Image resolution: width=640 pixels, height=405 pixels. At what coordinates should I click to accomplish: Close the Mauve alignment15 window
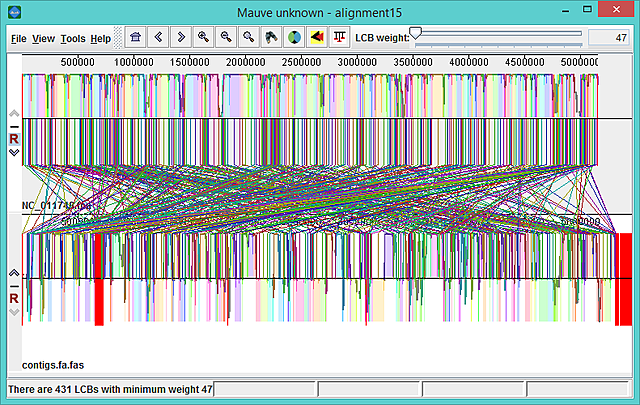point(616,9)
